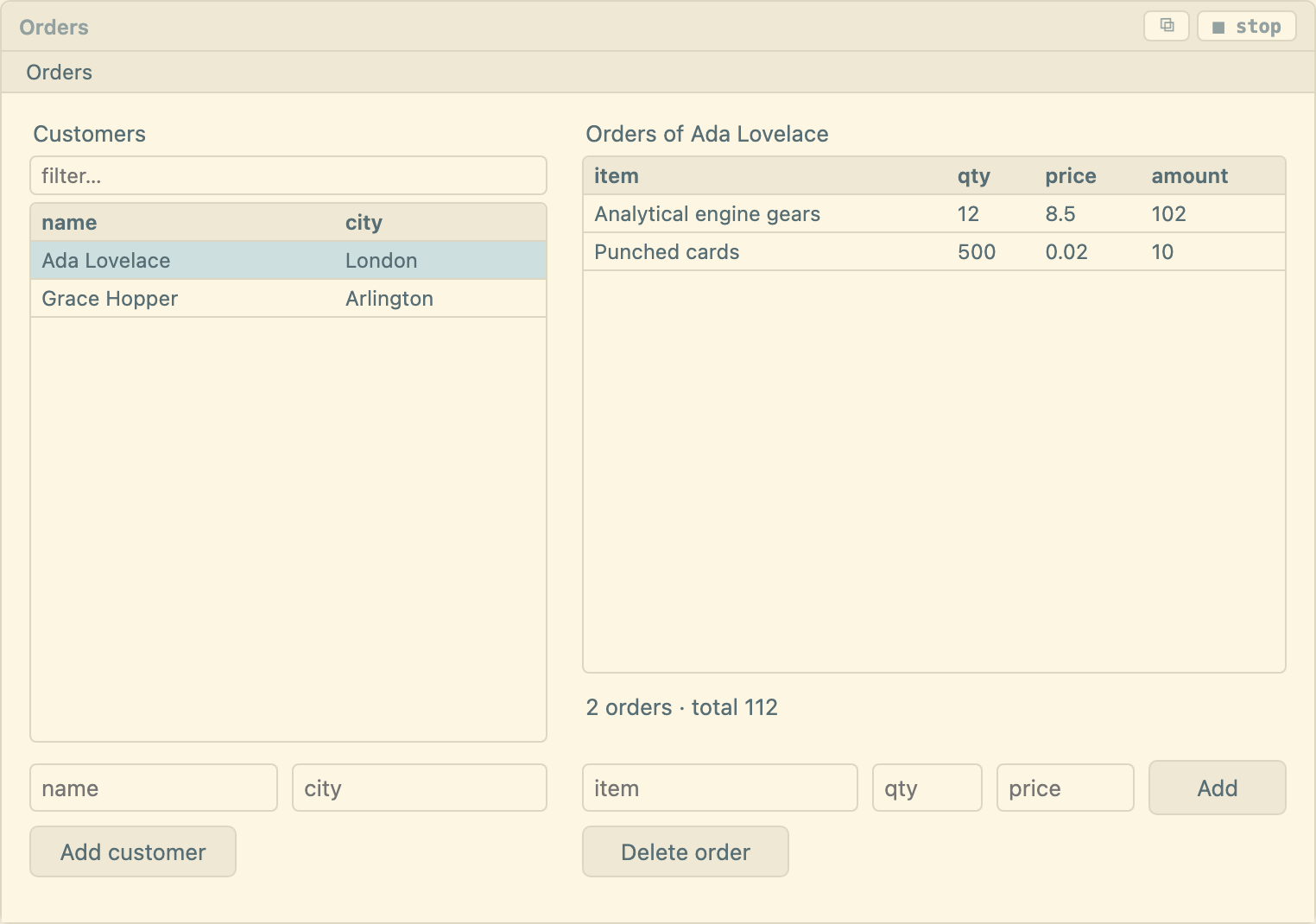Select the Analytical engine gears order
Viewport: 1316px width, 924px height.
click(934, 213)
